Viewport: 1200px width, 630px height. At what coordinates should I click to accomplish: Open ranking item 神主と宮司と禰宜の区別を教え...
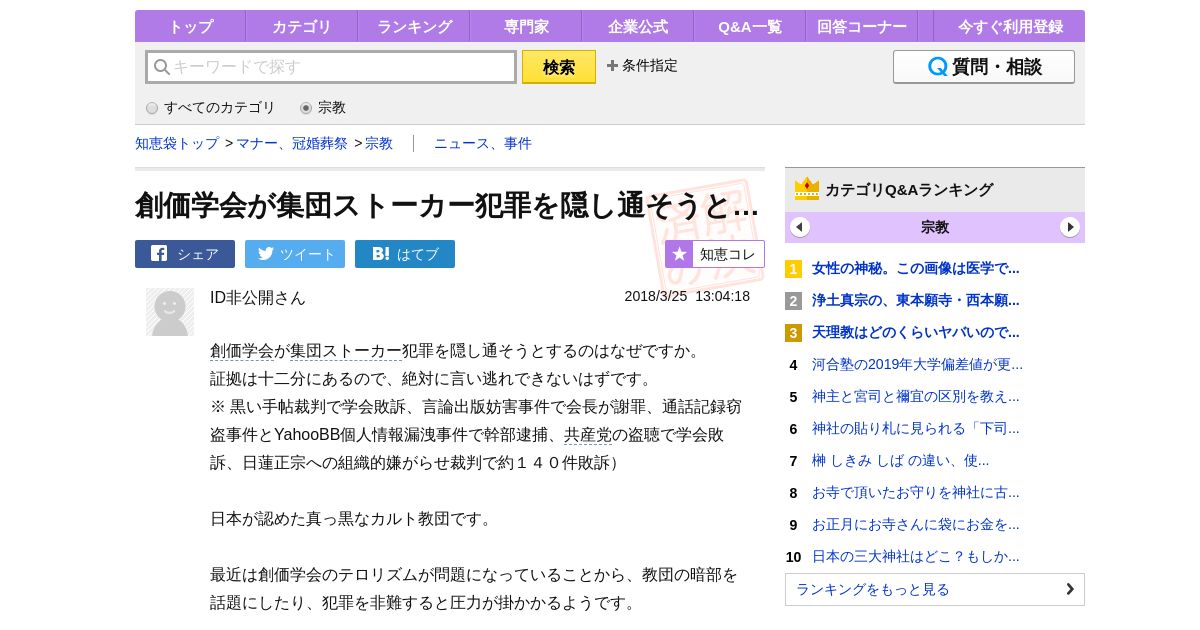pyautogui.click(x=916, y=396)
